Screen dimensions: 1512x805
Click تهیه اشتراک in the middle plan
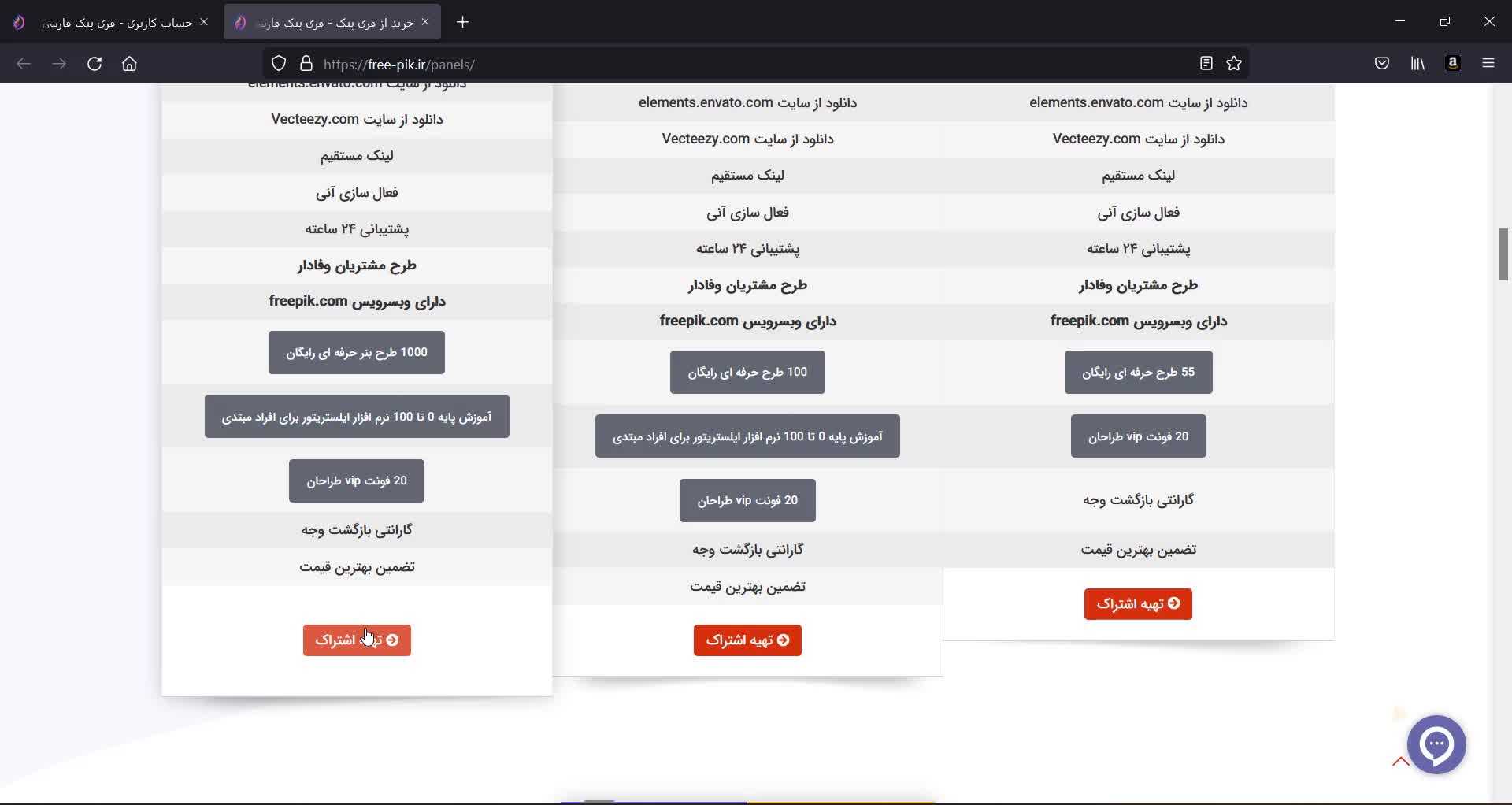click(x=747, y=640)
